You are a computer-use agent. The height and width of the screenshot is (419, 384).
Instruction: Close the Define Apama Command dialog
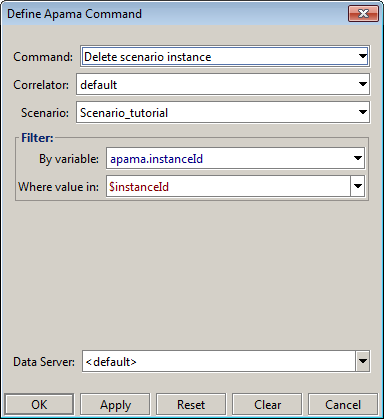point(363,14)
